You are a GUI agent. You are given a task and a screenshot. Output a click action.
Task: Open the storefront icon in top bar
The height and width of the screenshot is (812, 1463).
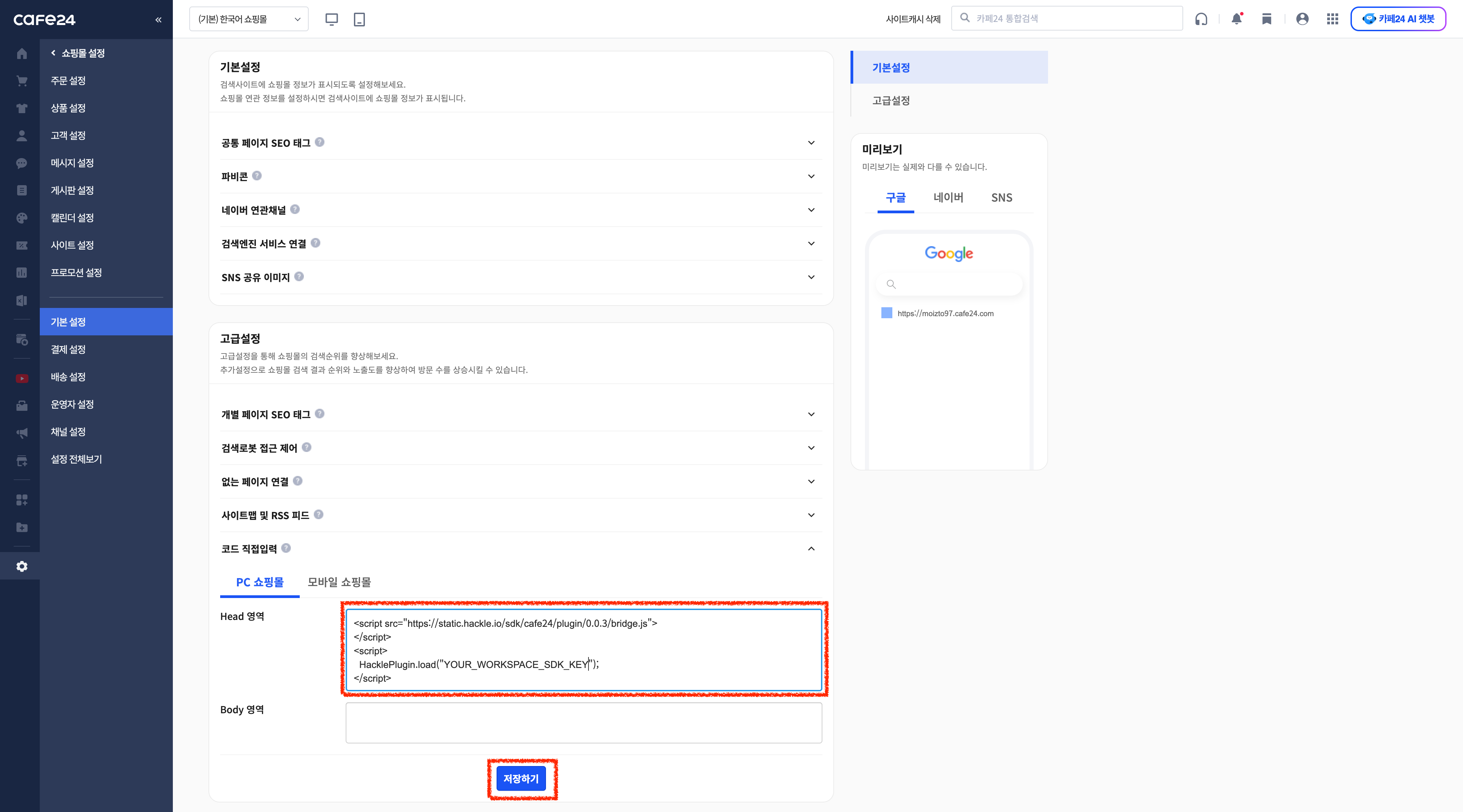(1266, 19)
